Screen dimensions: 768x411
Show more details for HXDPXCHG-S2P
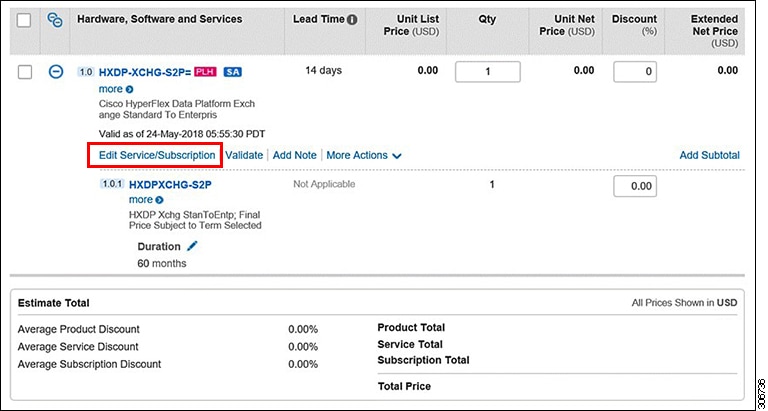tap(146, 200)
